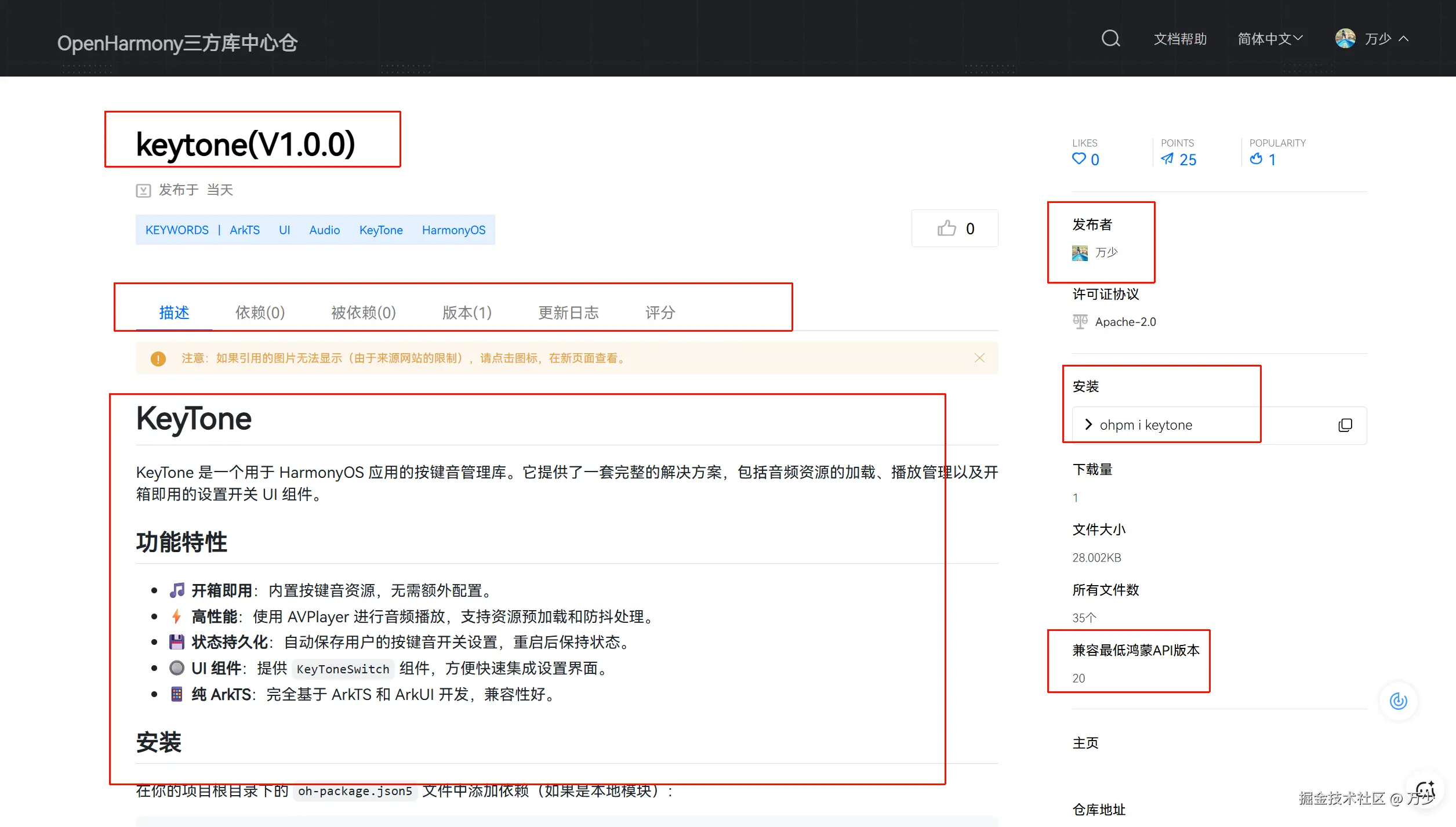Open the 版本(1) tab
The height and width of the screenshot is (827, 1456).
click(467, 313)
